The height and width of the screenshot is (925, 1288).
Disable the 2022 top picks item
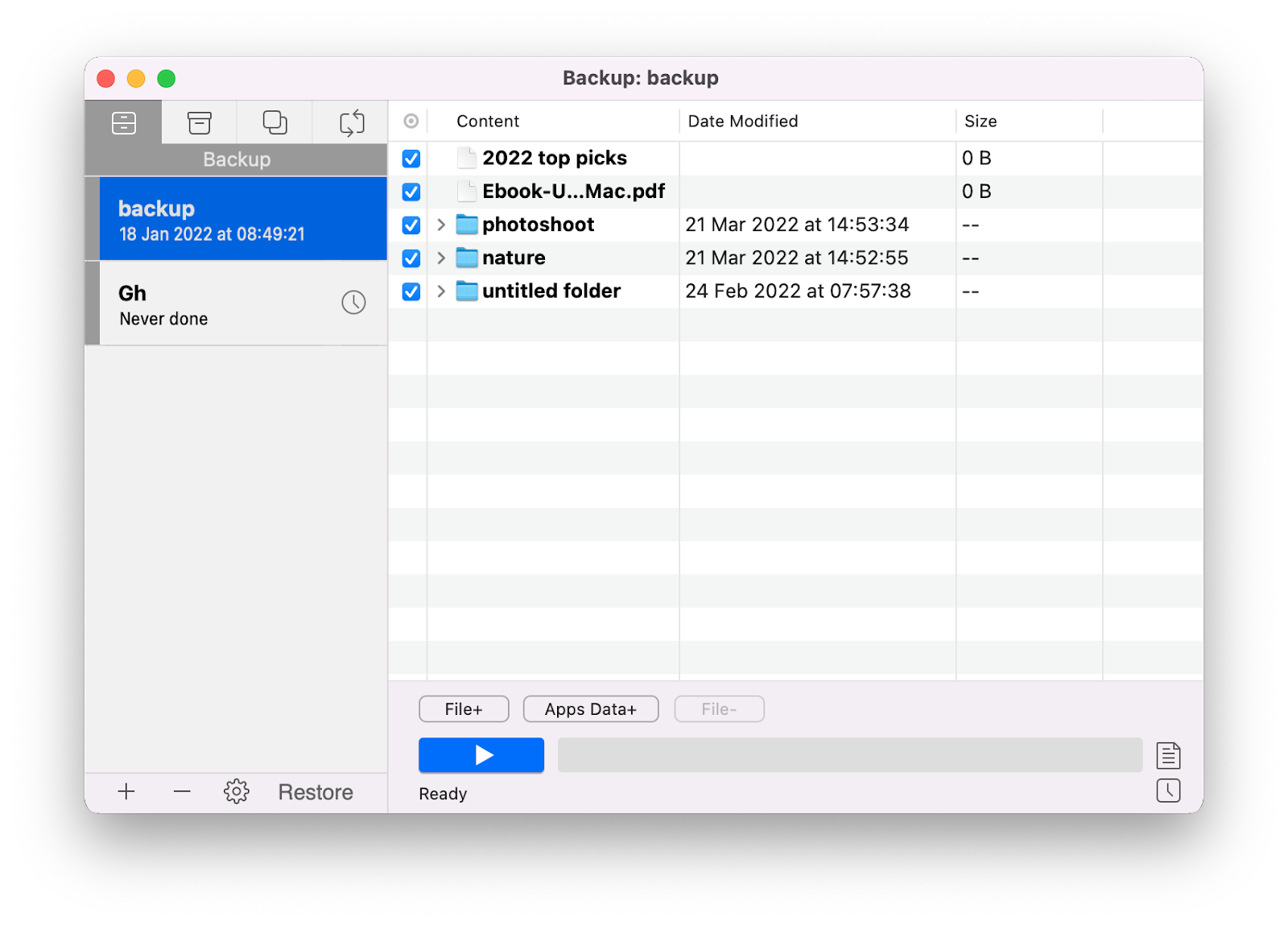click(x=411, y=159)
